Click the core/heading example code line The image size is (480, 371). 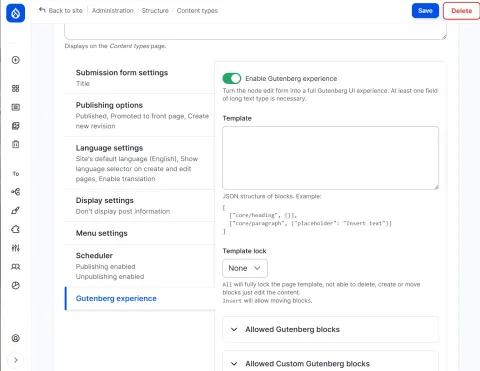[x=263, y=215]
